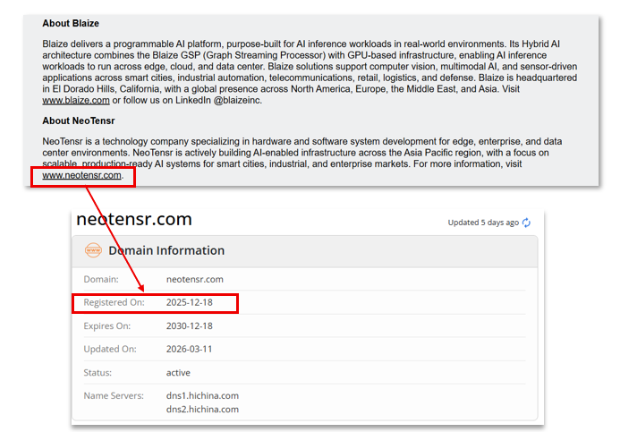Open the www.neotensr.com link
Viewport: 624px width, 432px height.
pyautogui.click(x=82, y=175)
